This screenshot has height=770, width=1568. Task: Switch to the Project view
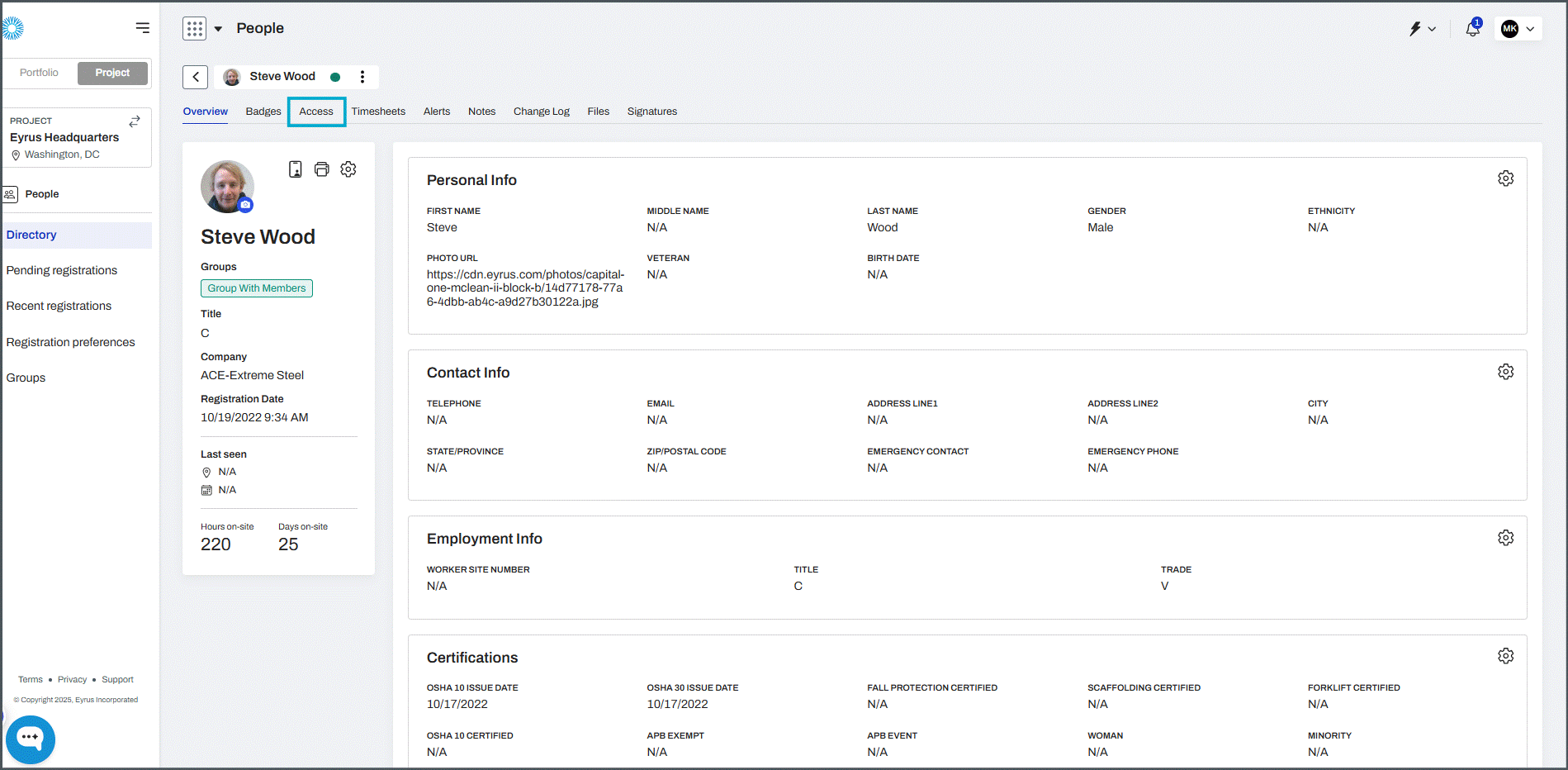coord(112,73)
